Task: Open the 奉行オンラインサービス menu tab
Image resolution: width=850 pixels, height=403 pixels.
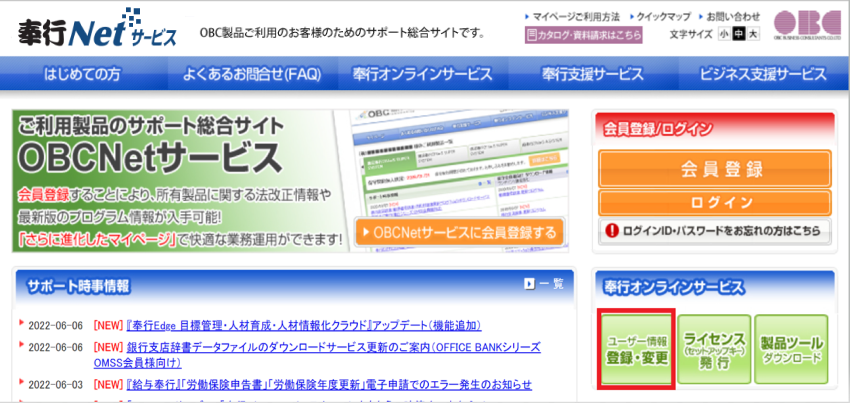Action: 423,74
